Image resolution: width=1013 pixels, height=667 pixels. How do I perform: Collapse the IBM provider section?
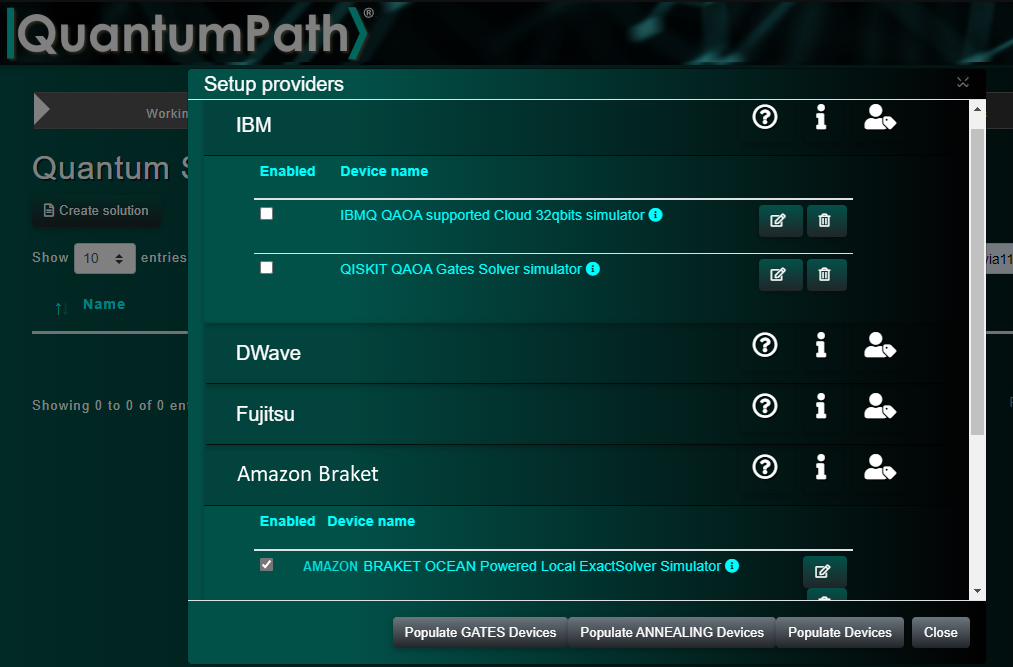(253, 125)
